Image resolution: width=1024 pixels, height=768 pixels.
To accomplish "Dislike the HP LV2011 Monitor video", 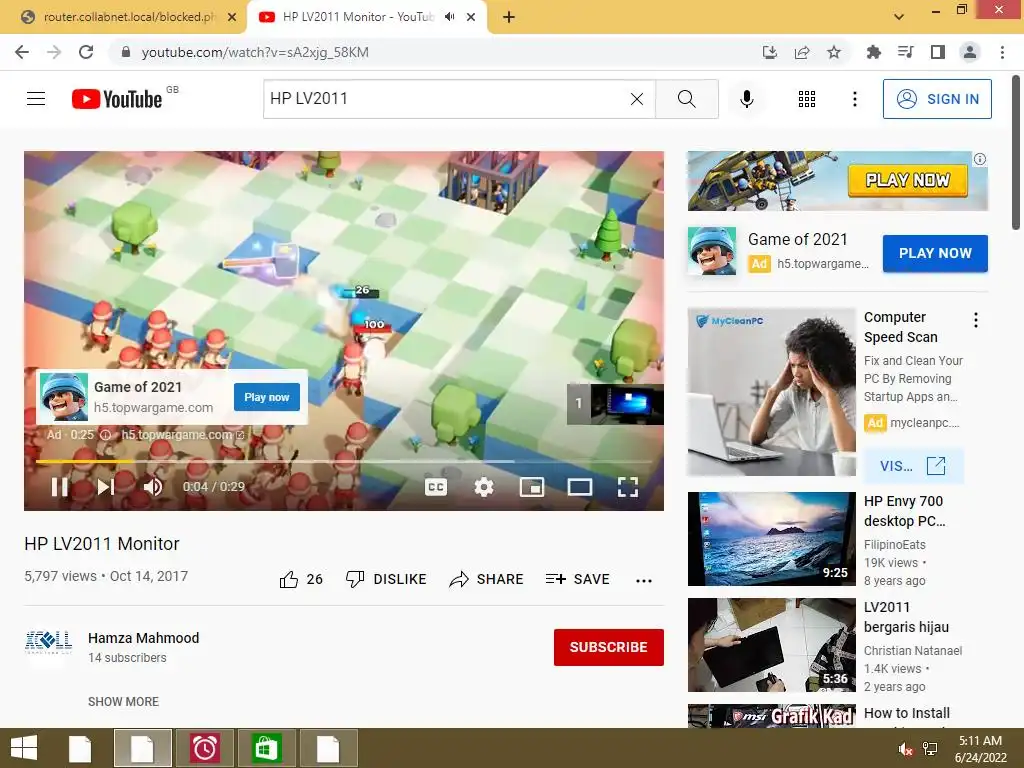I will (386, 579).
